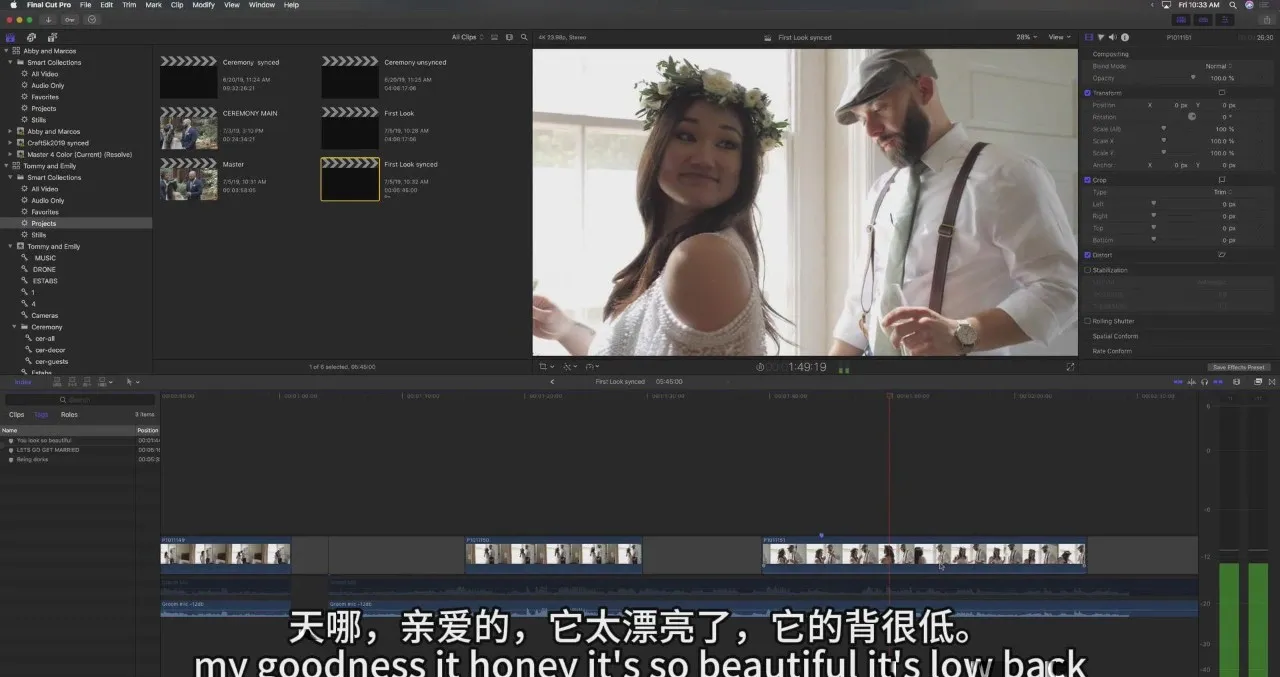Open the Trim menu
Image resolution: width=1280 pixels, height=677 pixels.
point(129,5)
